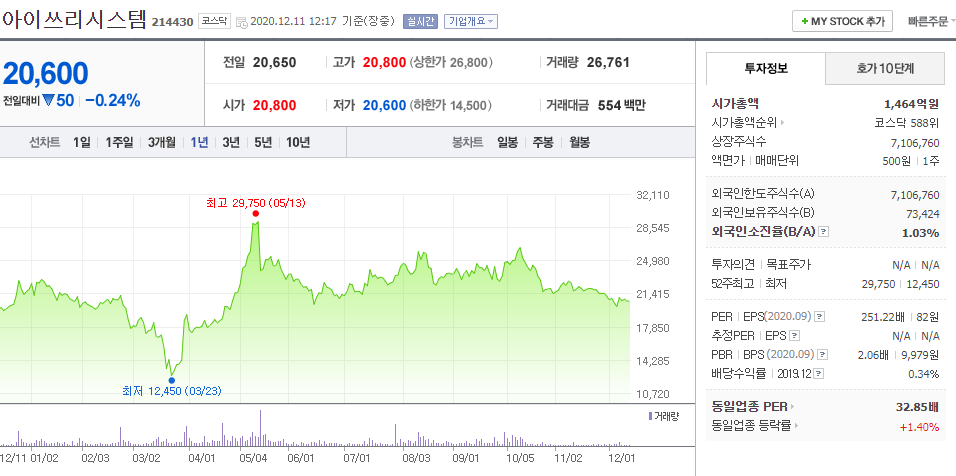Click the 거래량 value 26,761
This screenshot has height=476, width=956.
[x=608, y=62]
